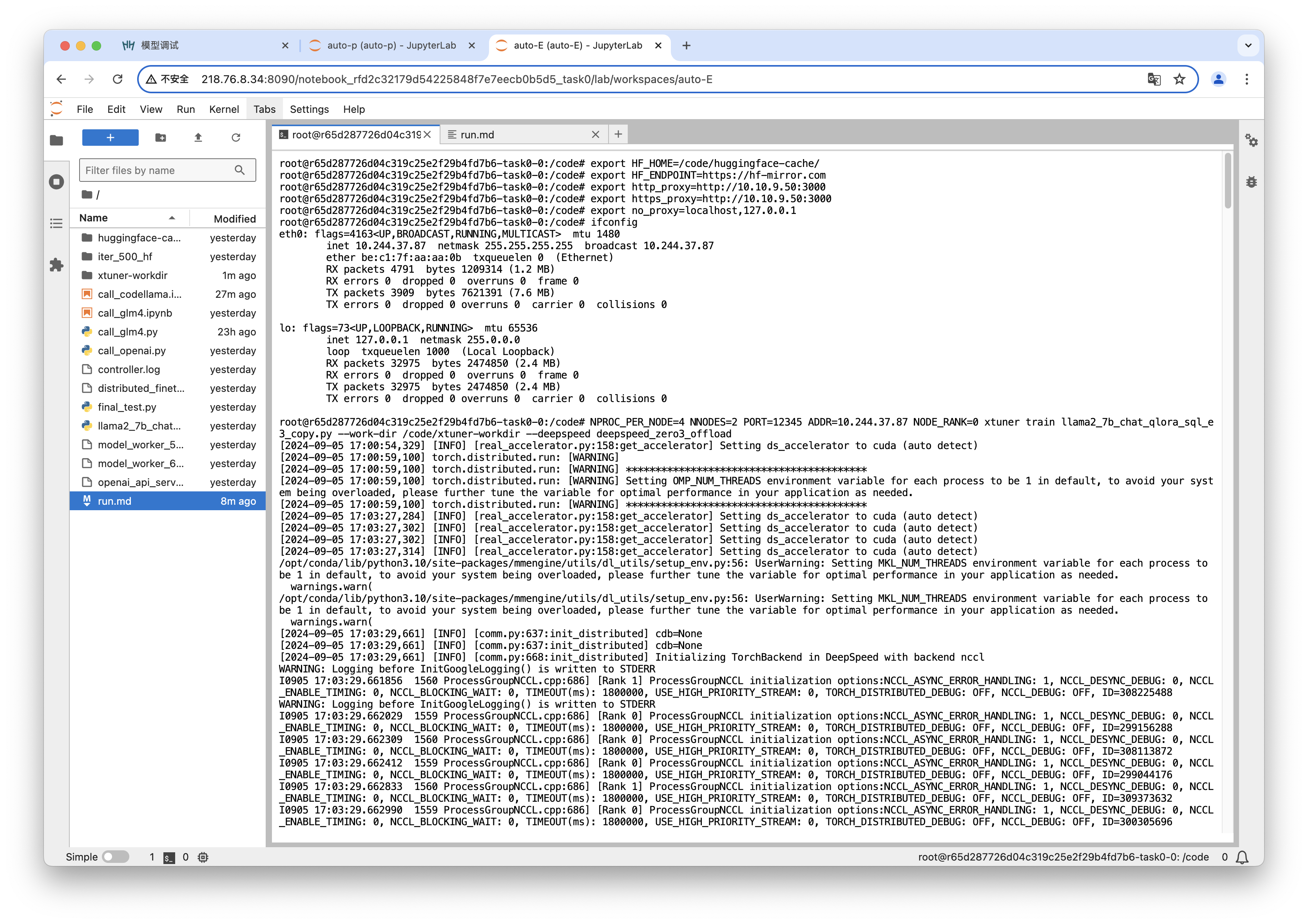Click the blue New Launcher button
The width and height of the screenshot is (1308, 924).
click(110, 137)
